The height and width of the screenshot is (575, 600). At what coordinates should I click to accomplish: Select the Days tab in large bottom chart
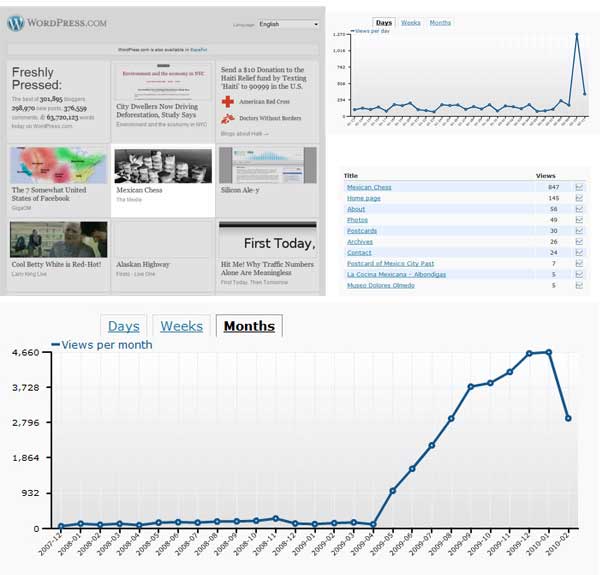point(124,326)
